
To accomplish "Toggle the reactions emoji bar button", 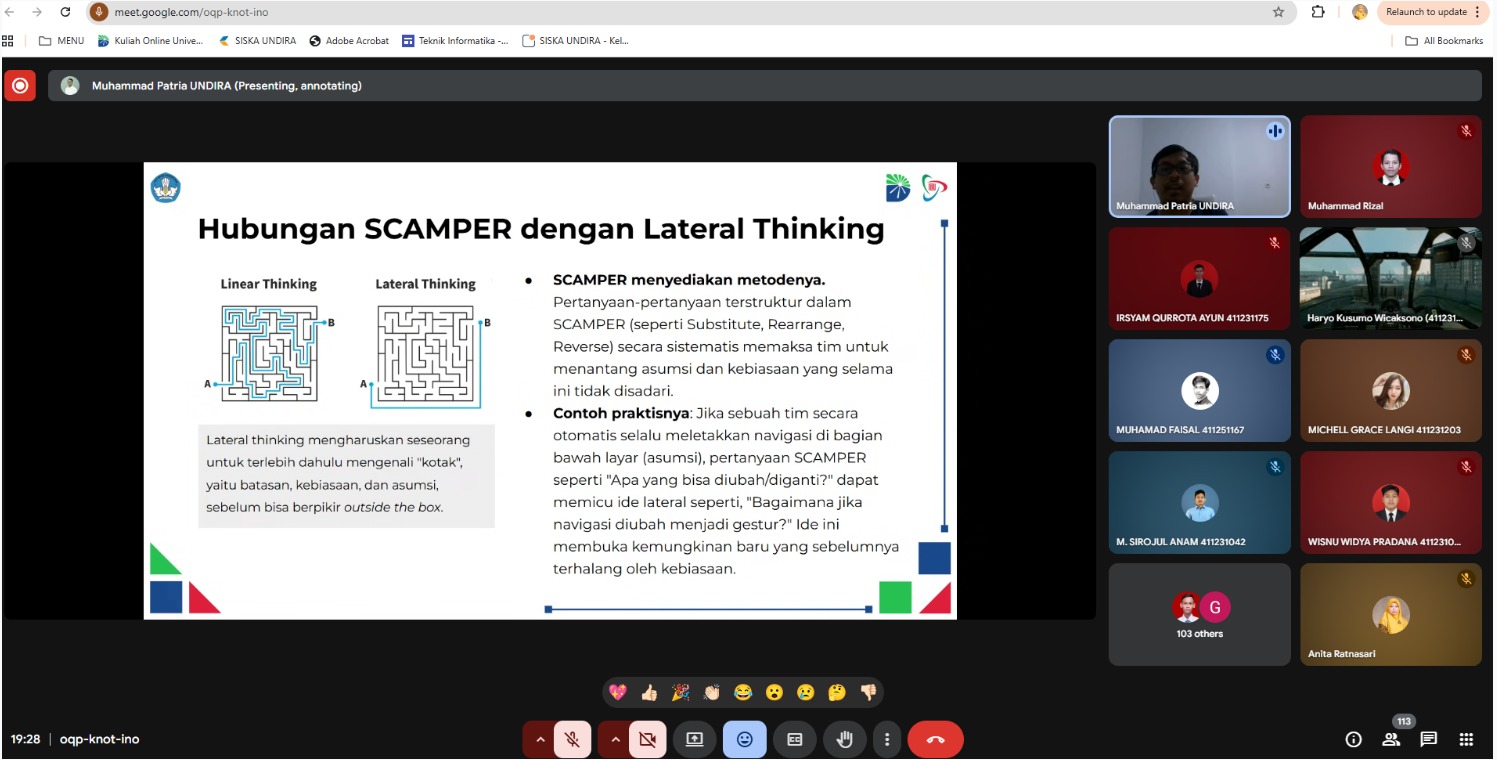I will point(745,740).
